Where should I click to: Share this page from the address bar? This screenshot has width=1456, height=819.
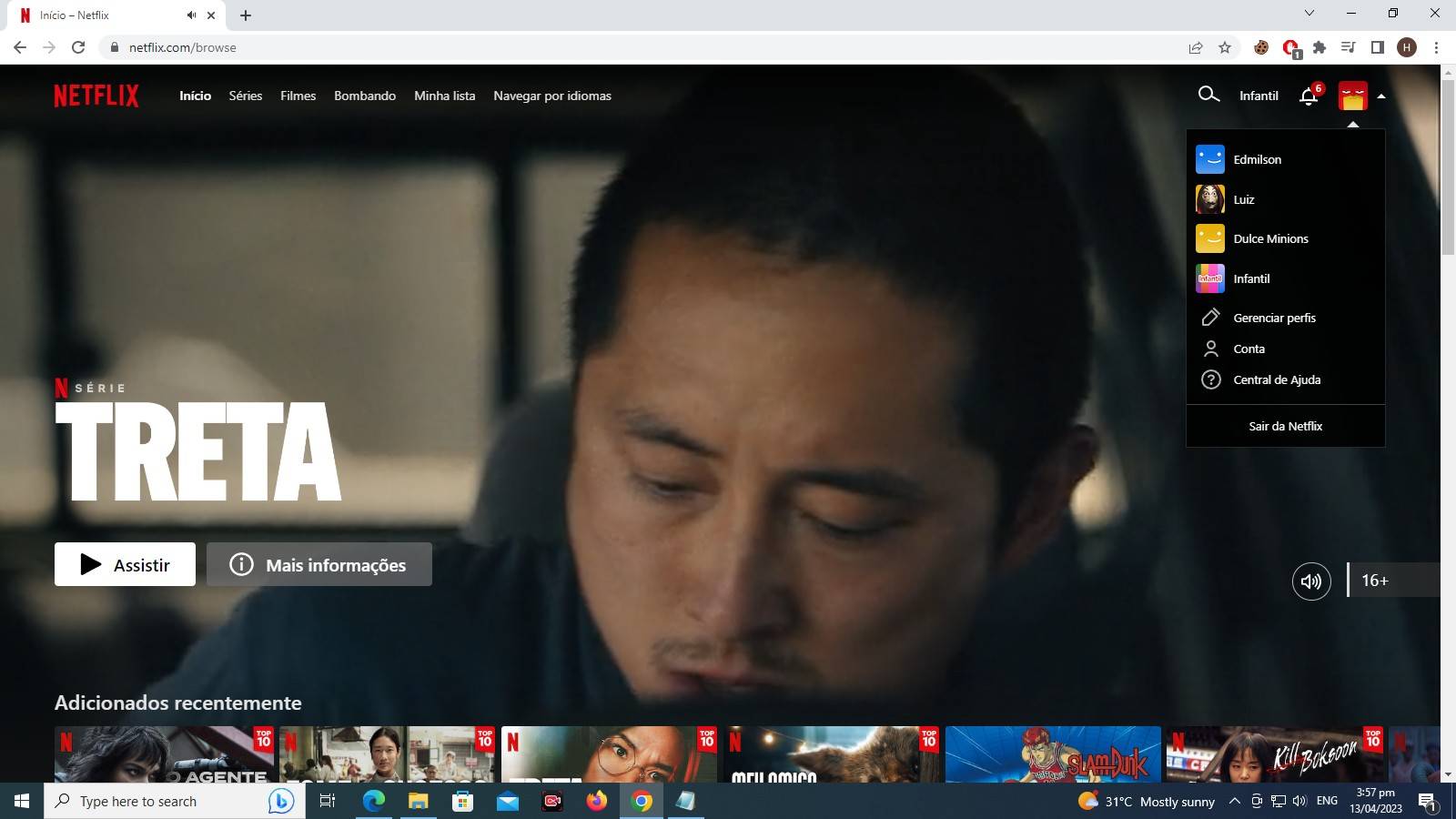(1196, 47)
